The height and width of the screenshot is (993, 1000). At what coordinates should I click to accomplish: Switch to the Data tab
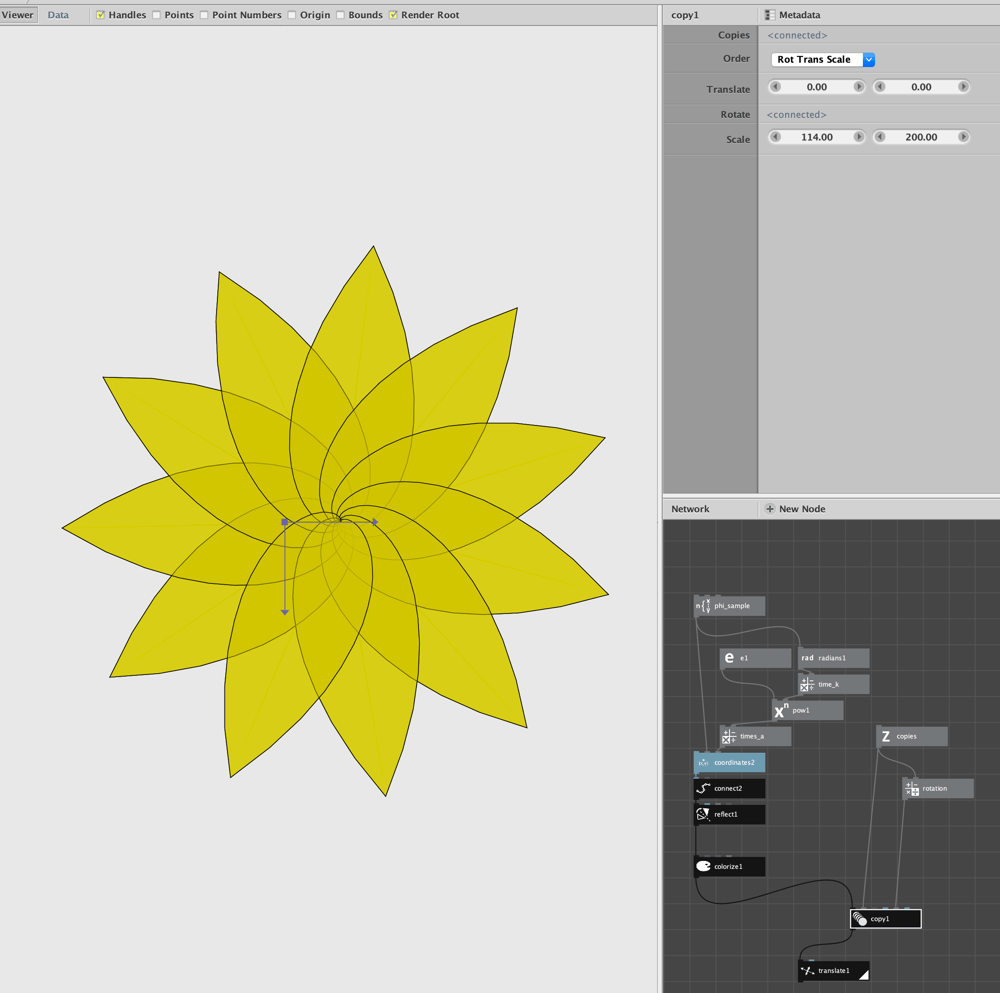pos(58,15)
